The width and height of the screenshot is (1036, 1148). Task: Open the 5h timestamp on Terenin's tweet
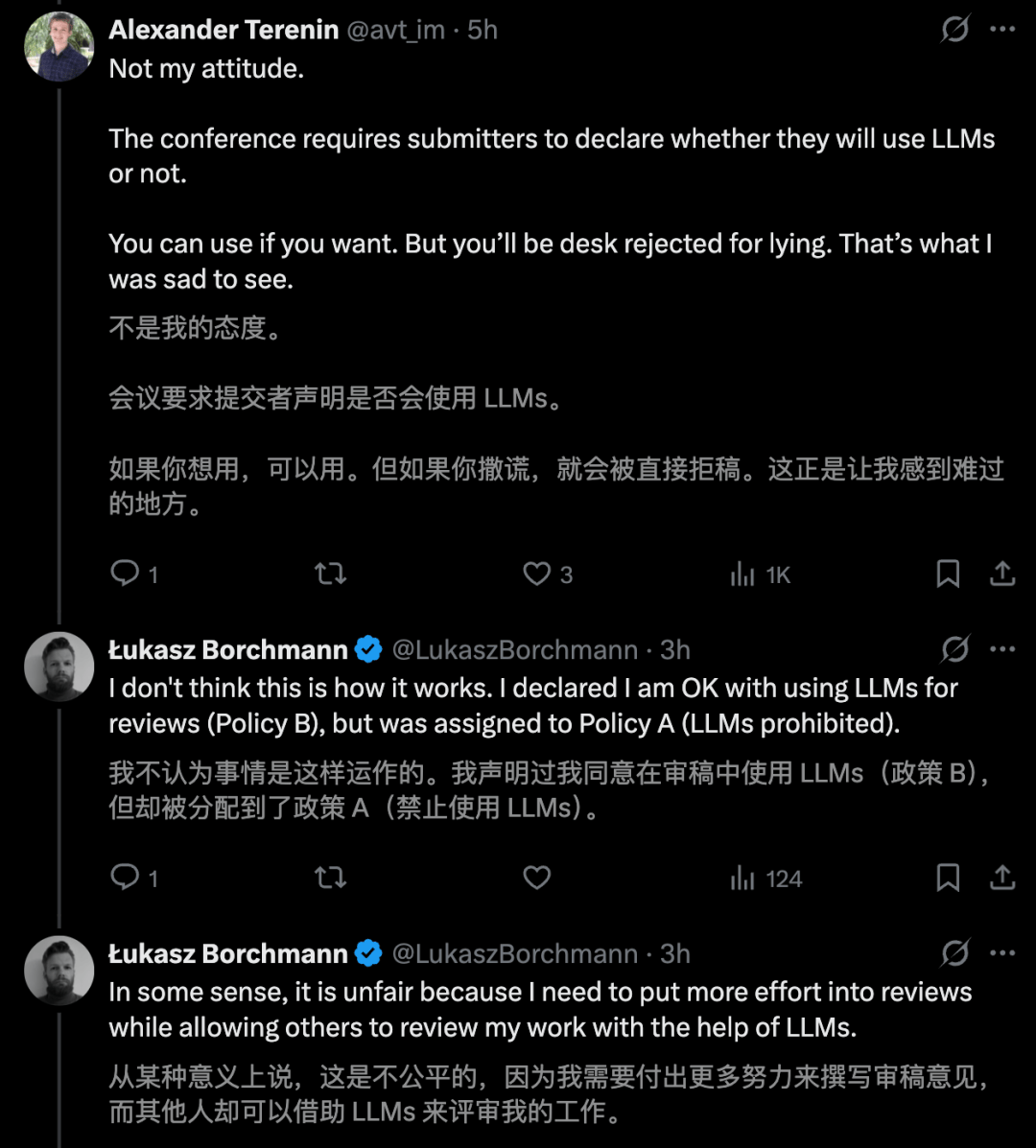483,29
